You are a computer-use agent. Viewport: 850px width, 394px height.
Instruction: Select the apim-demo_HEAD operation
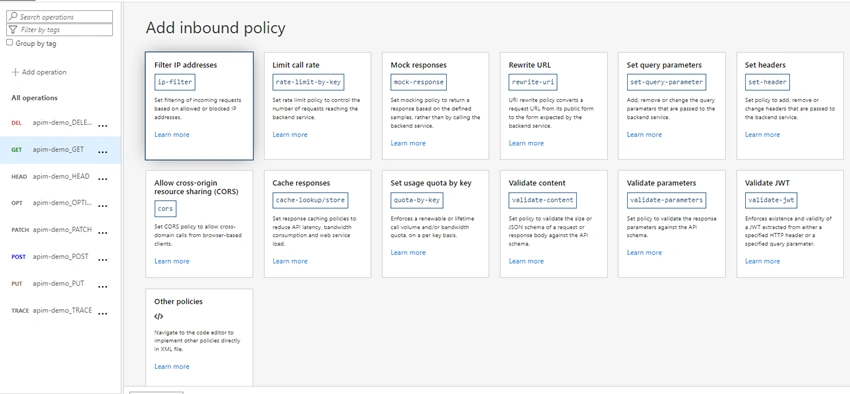(60, 177)
